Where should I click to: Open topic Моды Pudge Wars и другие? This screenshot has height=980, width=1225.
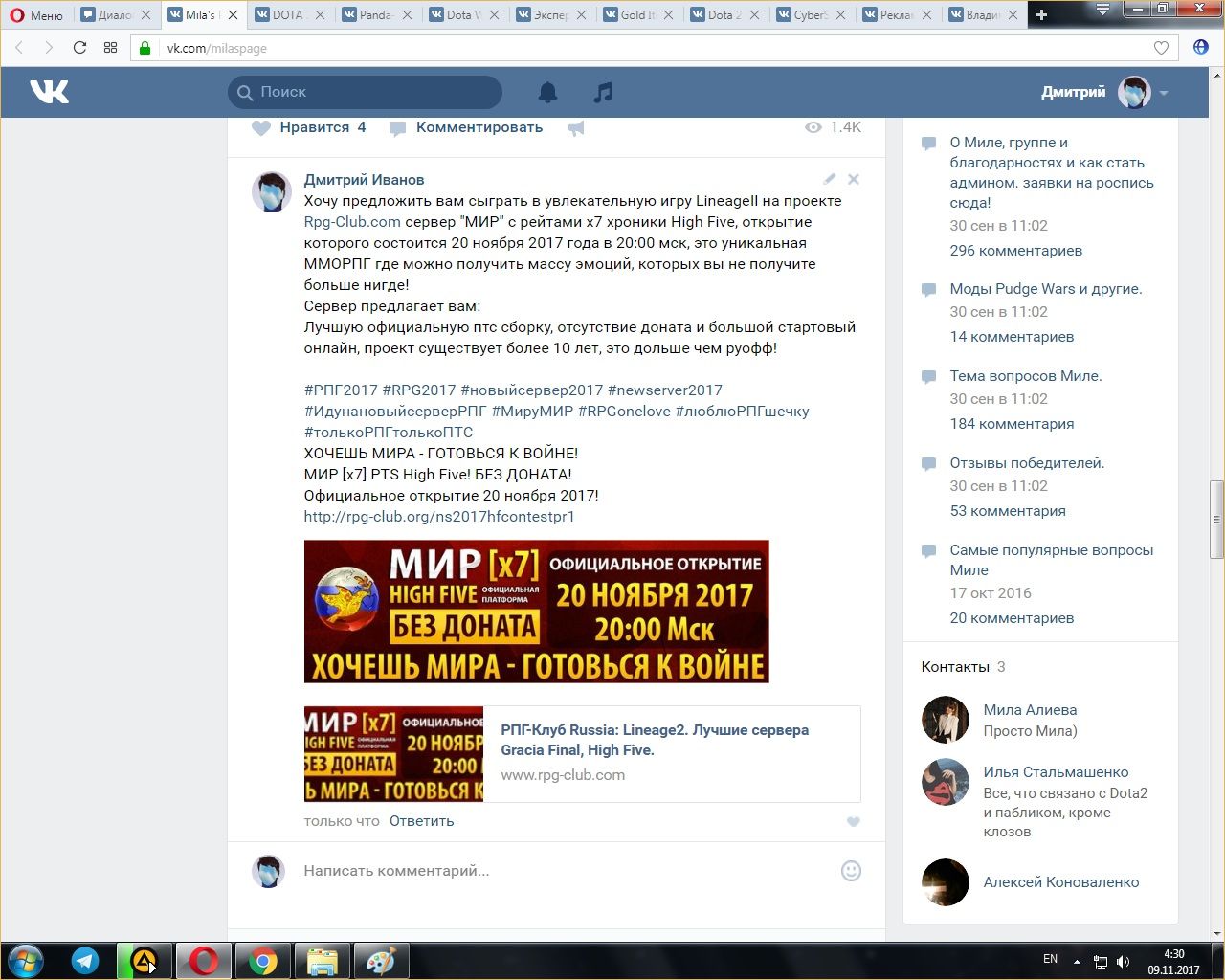[x=1046, y=289]
